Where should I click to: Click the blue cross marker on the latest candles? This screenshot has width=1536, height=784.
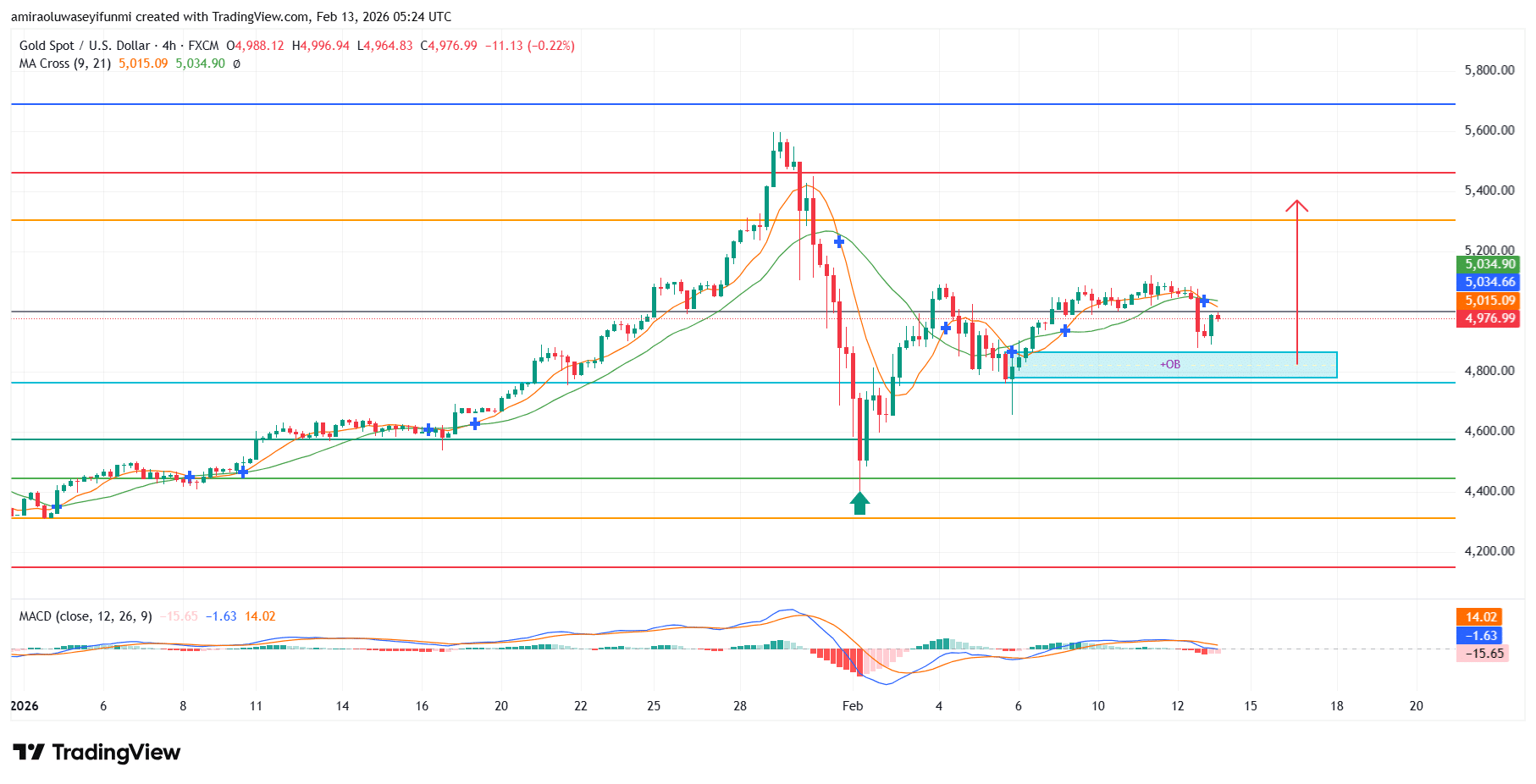[x=1203, y=301]
